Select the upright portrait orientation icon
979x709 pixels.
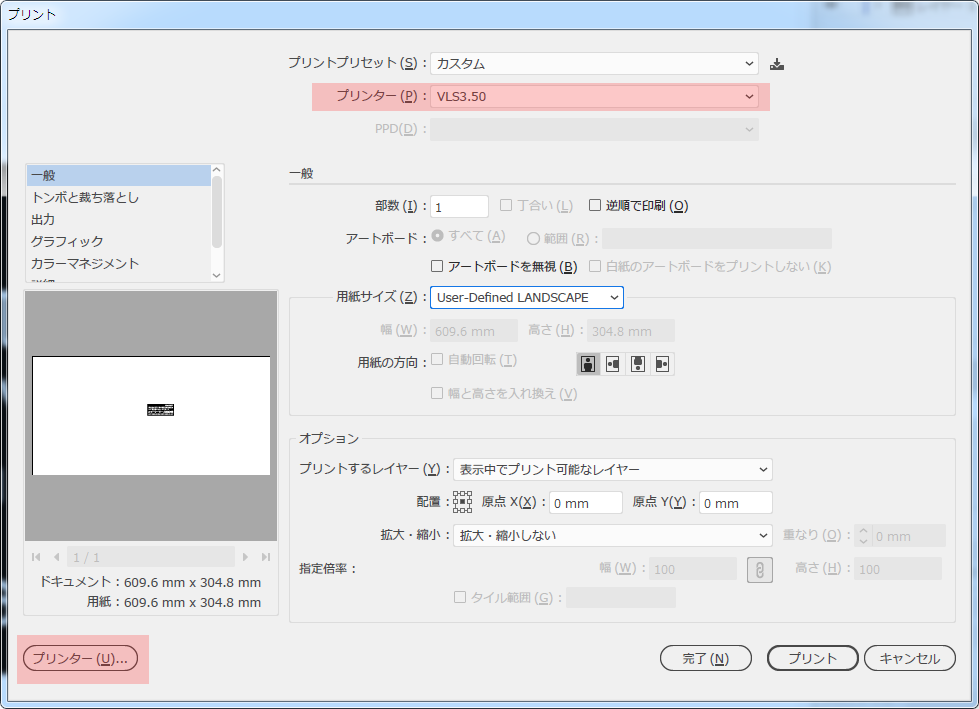(588, 364)
